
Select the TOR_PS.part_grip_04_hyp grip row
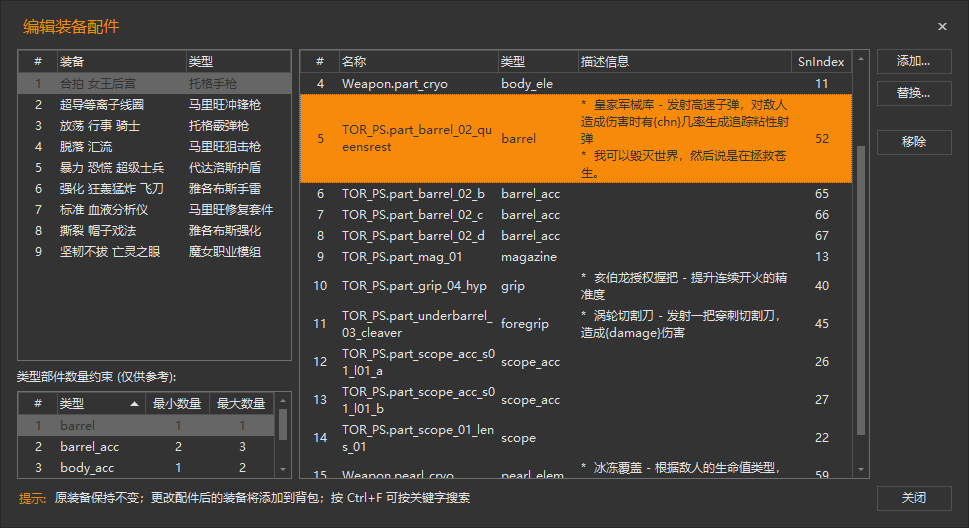tap(414, 286)
